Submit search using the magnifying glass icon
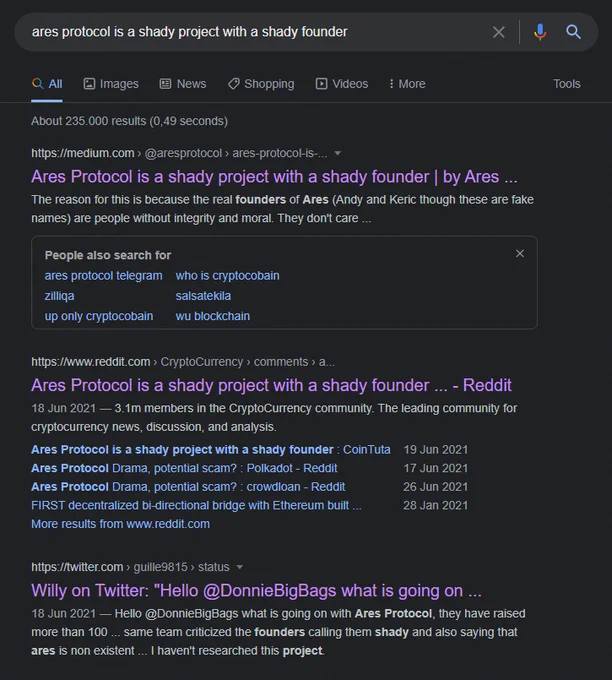This screenshot has height=680, width=612. click(573, 32)
